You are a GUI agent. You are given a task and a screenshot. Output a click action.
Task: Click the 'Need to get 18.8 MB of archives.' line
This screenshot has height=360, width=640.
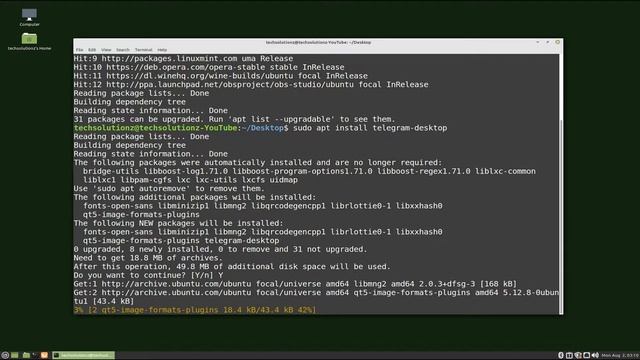point(148,258)
